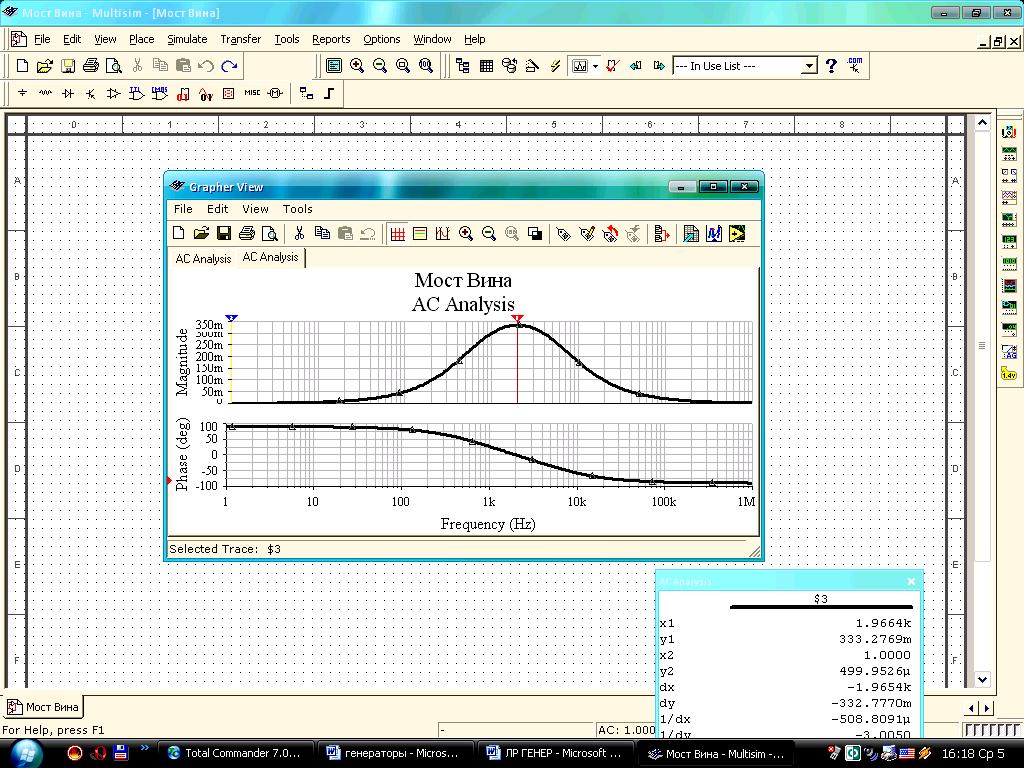Viewport: 1024px width, 768px height.
Task: Toggle grid lines in Grapher toolbar
Action: coord(397,234)
